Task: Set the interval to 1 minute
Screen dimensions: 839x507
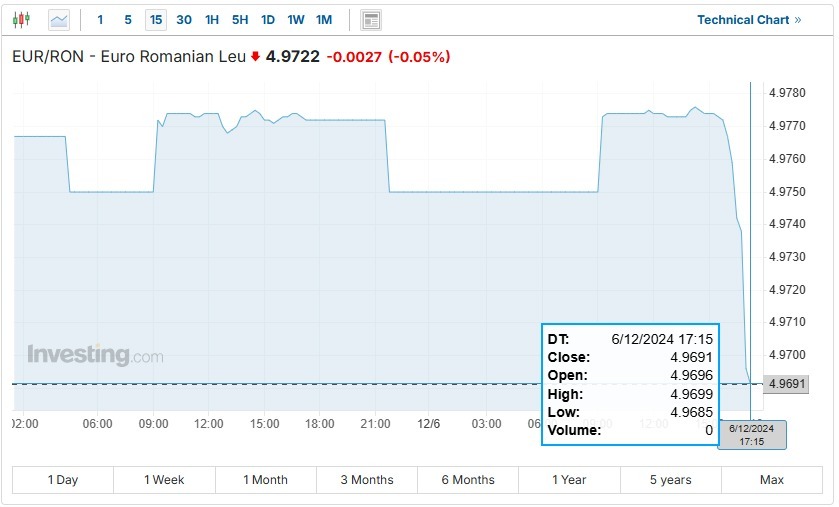Action: click(x=100, y=20)
